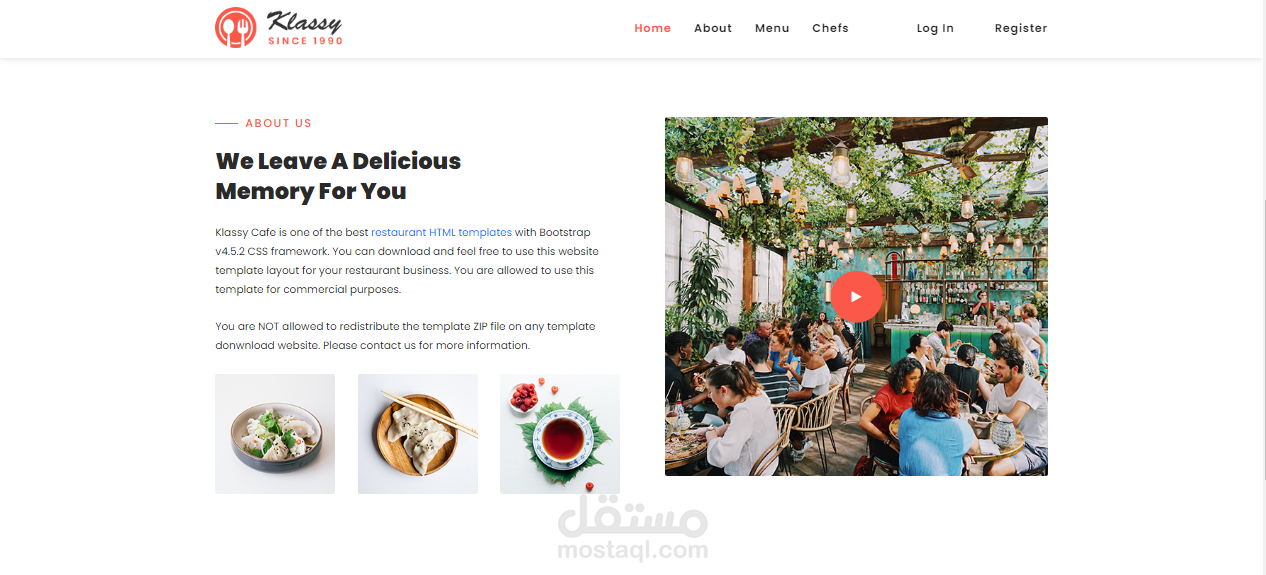
Task: Play the restaurant video with red play button
Action: click(x=856, y=296)
